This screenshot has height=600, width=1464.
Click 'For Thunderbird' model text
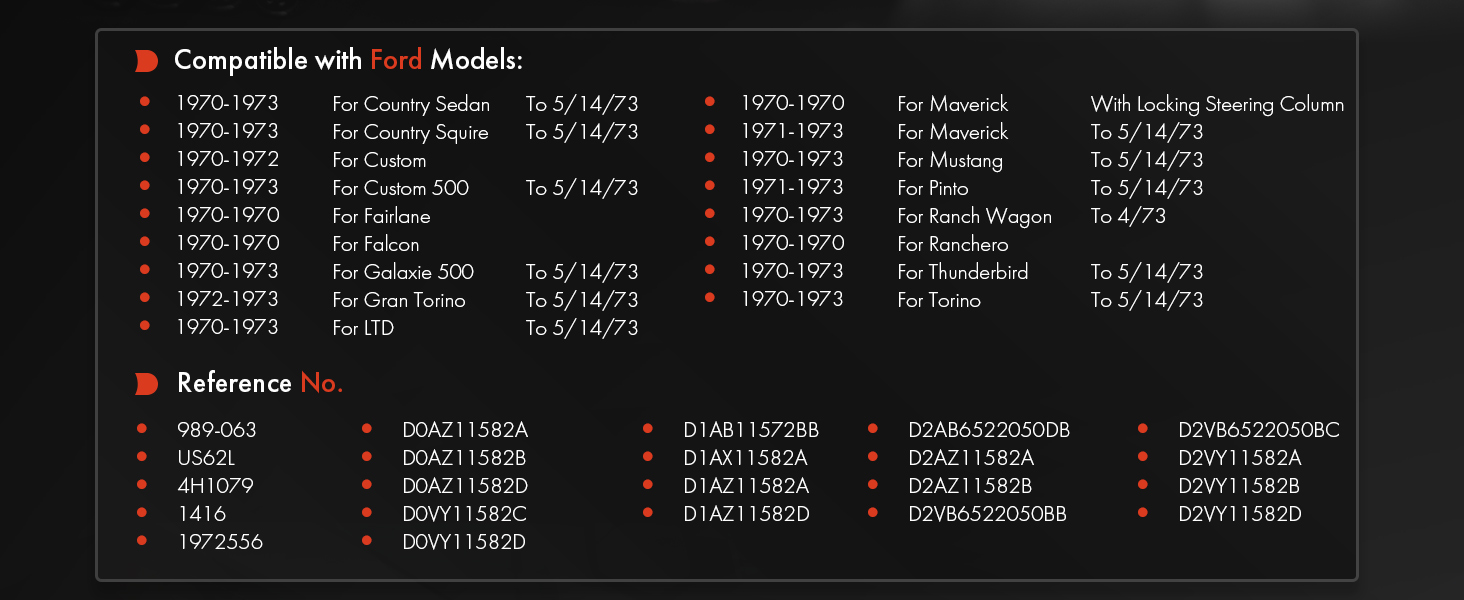click(963, 272)
